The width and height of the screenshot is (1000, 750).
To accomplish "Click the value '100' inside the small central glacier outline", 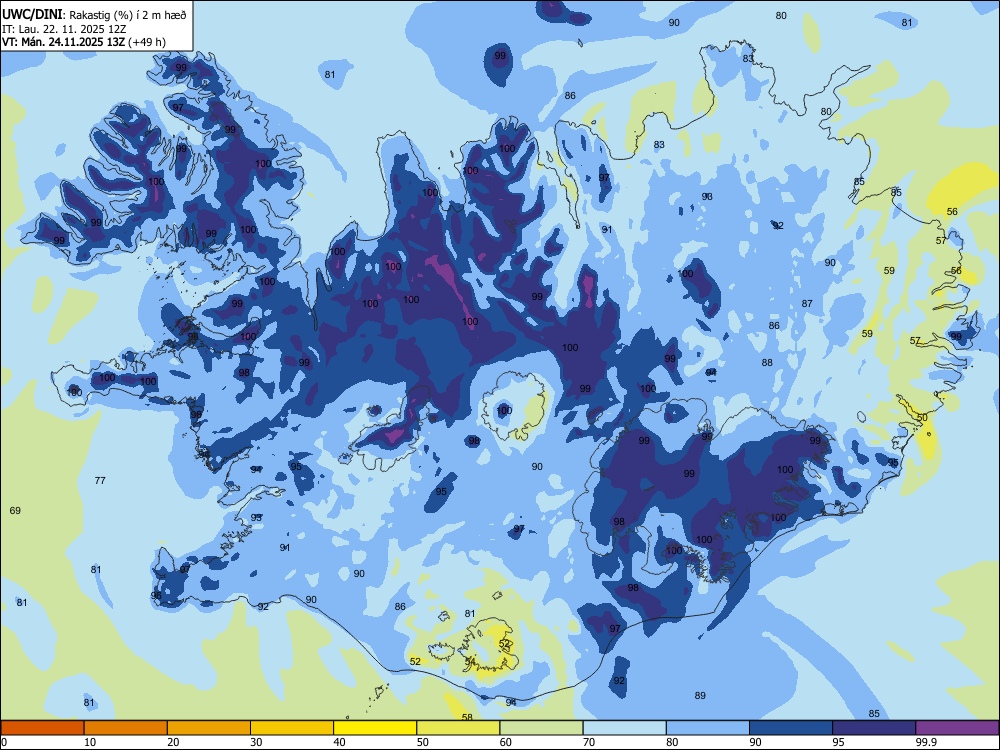I will click(504, 410).
